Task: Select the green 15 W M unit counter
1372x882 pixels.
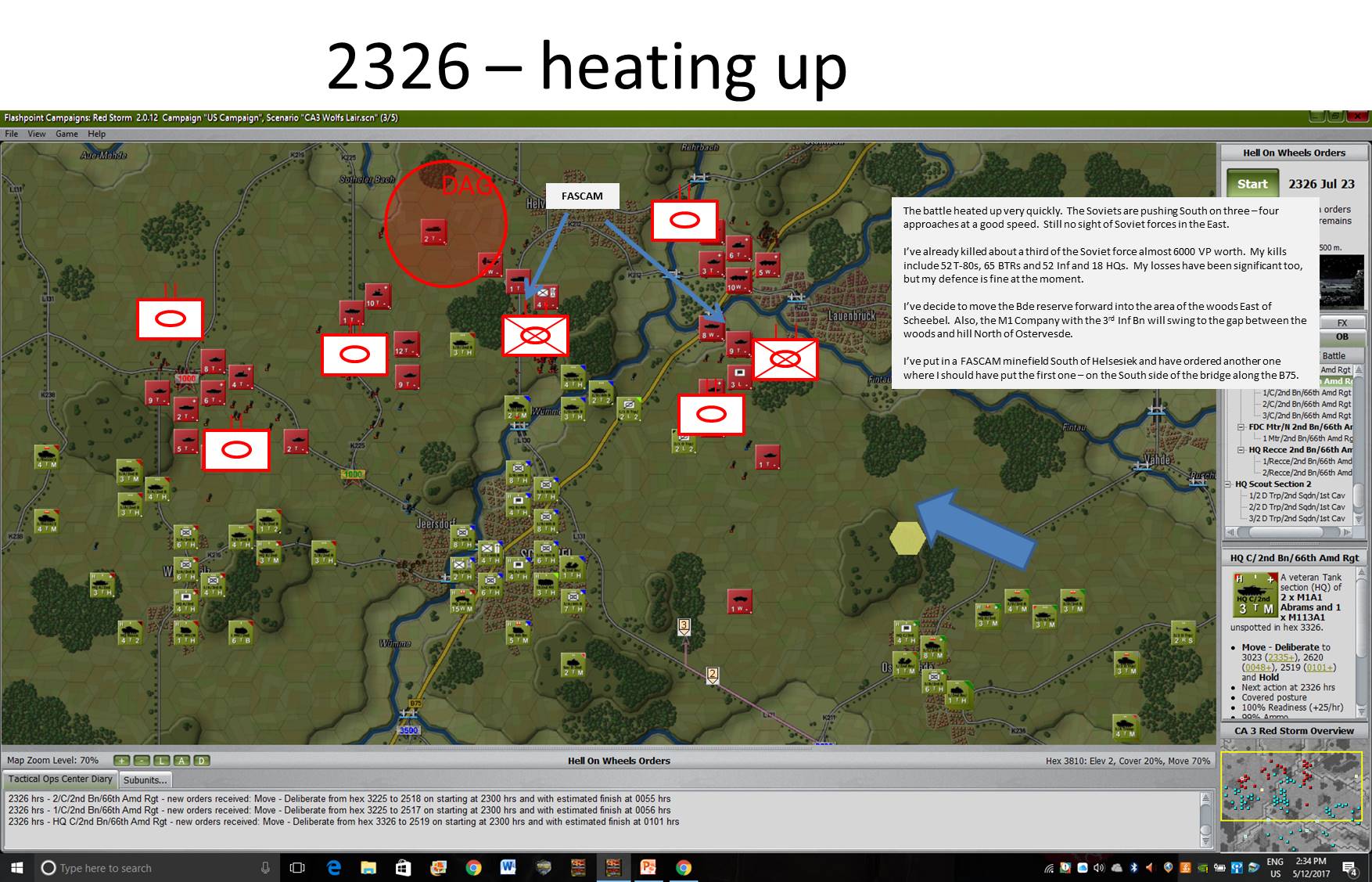Action: 462,601
